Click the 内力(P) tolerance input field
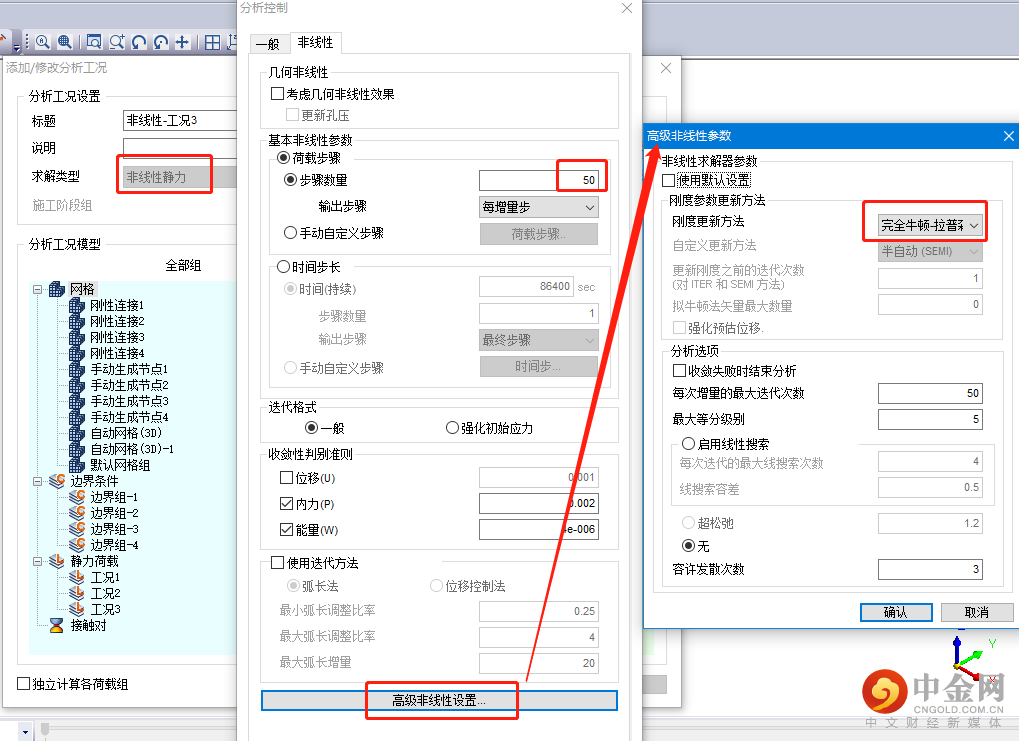1019x741 pixels. tap(539, 503)
